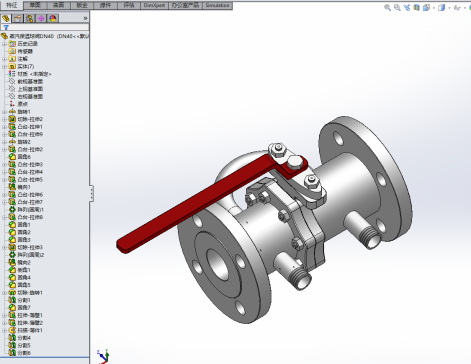The image size is (471, 364).
Task: Expand the 切除-旋转1 cut-revolve feature
Action: click(x=4, y=293)
